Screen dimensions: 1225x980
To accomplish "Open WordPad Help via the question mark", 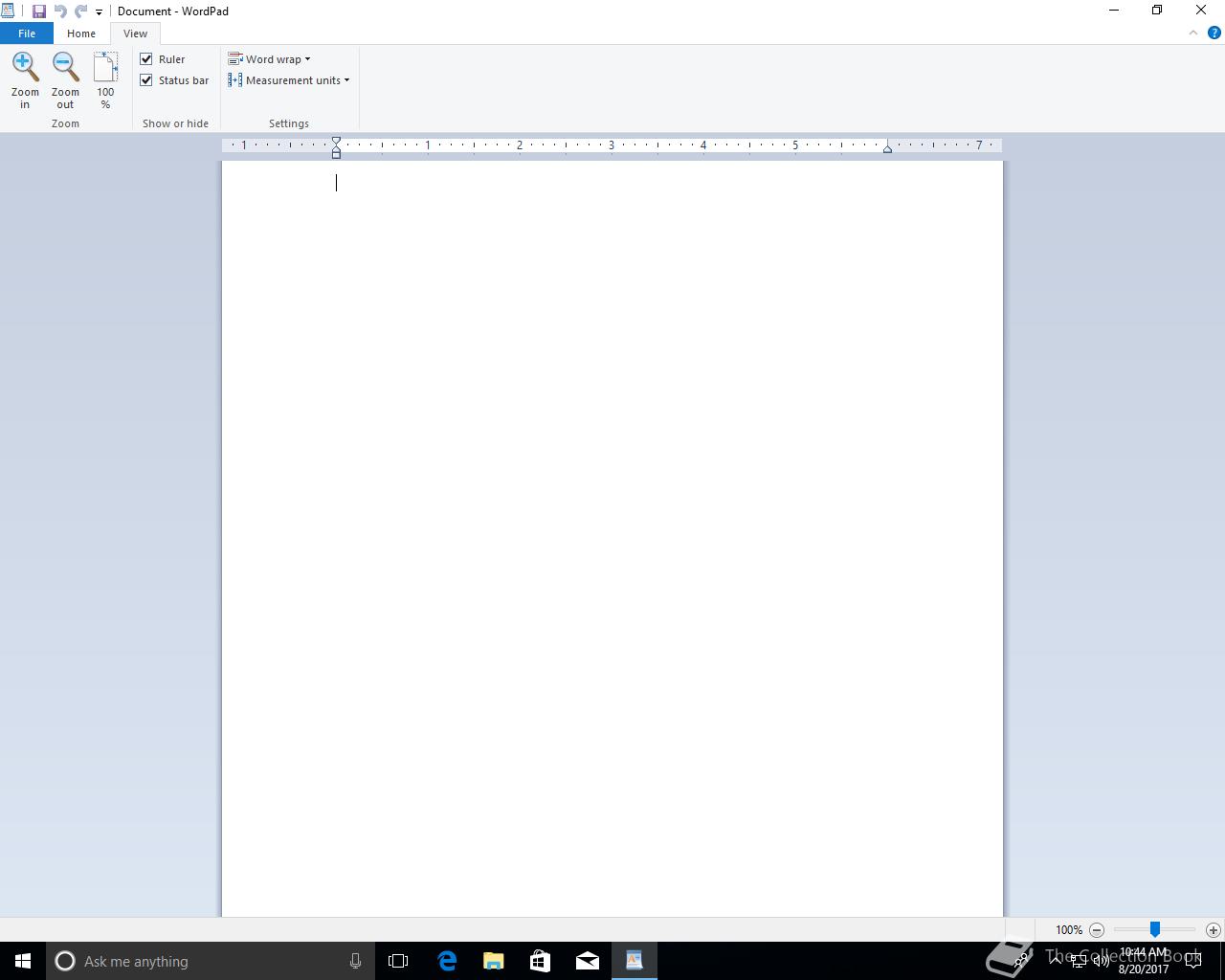I will [1214, 33].
